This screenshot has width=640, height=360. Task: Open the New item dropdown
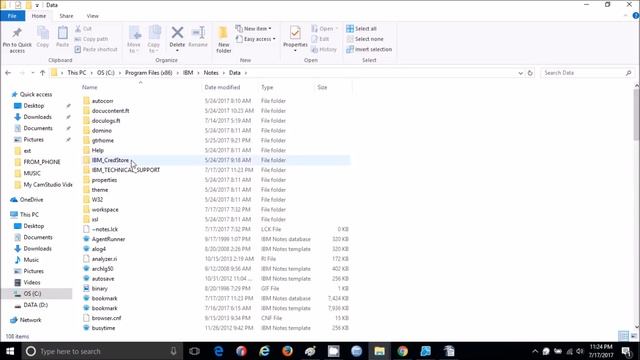pos(253,29)
